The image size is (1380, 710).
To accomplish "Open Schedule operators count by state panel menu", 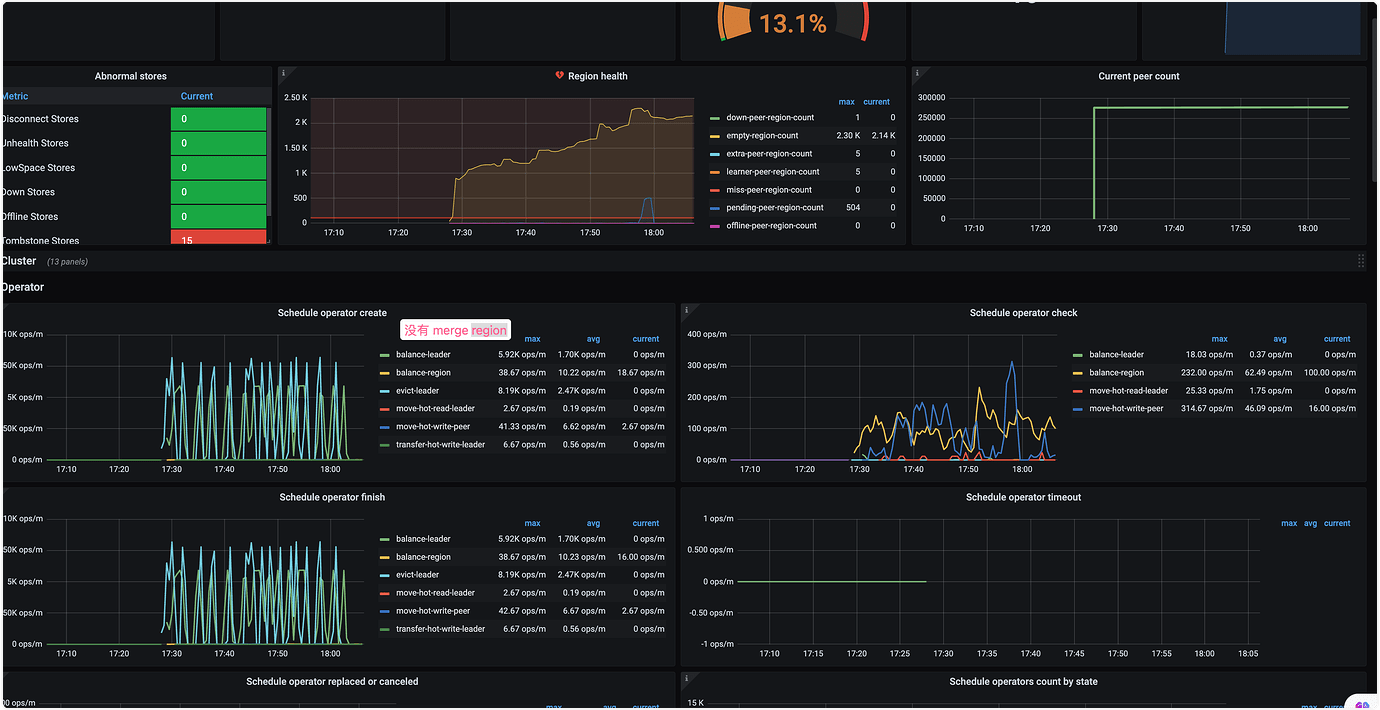I will 1023,681.
